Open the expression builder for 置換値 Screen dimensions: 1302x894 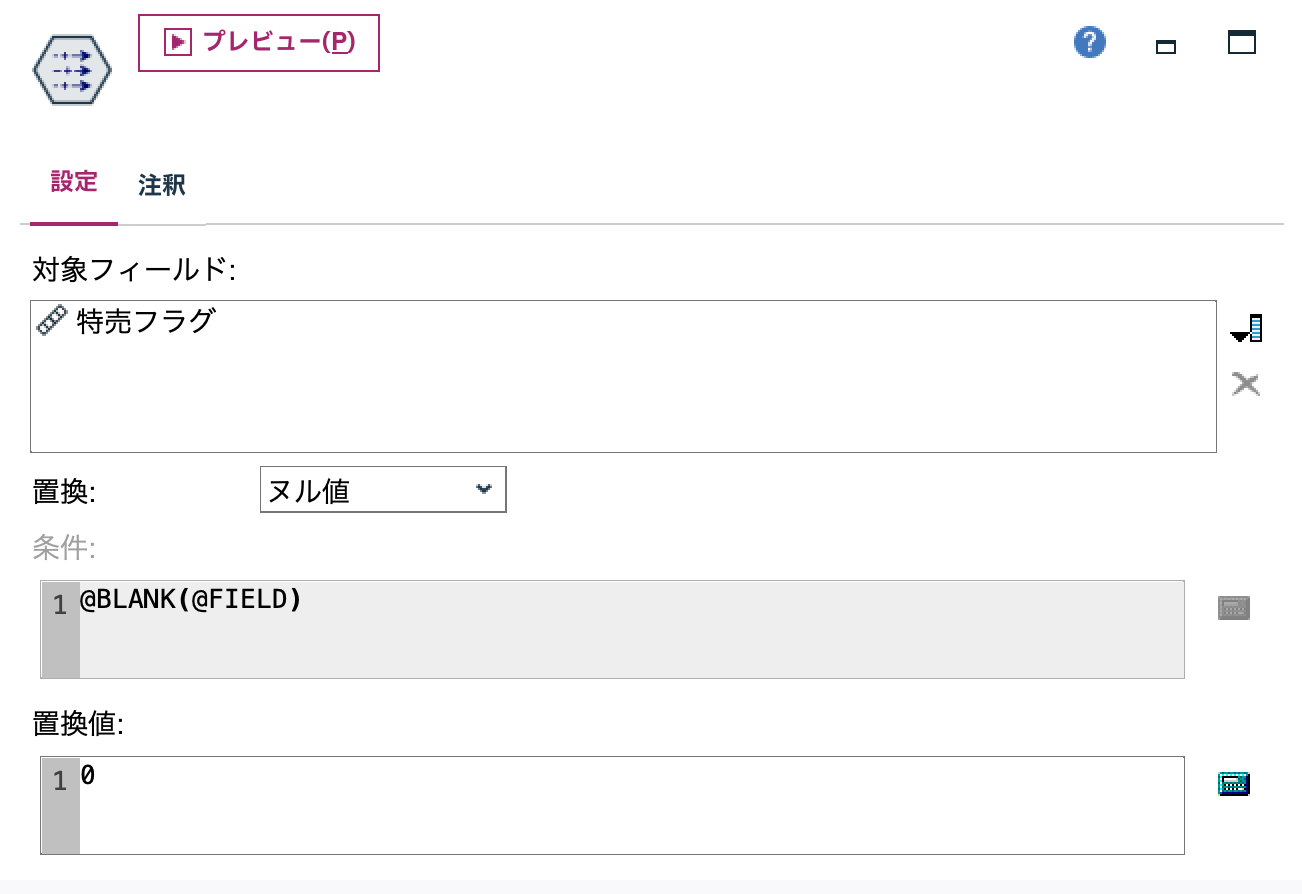point(1233,783)
